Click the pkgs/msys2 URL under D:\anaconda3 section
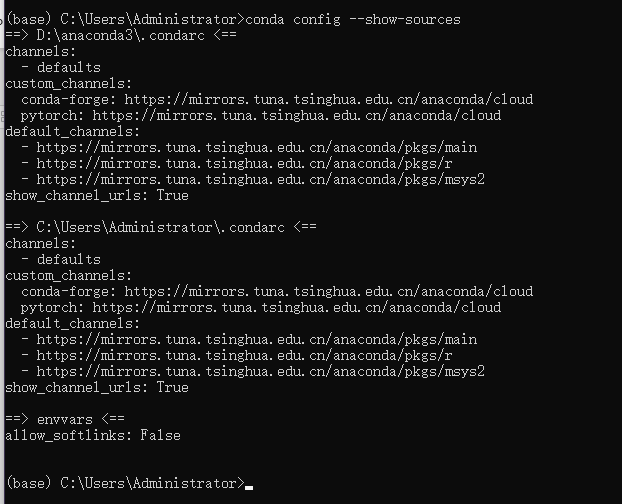The width and height of the screenshot is (622, 504). click(261, 180)
